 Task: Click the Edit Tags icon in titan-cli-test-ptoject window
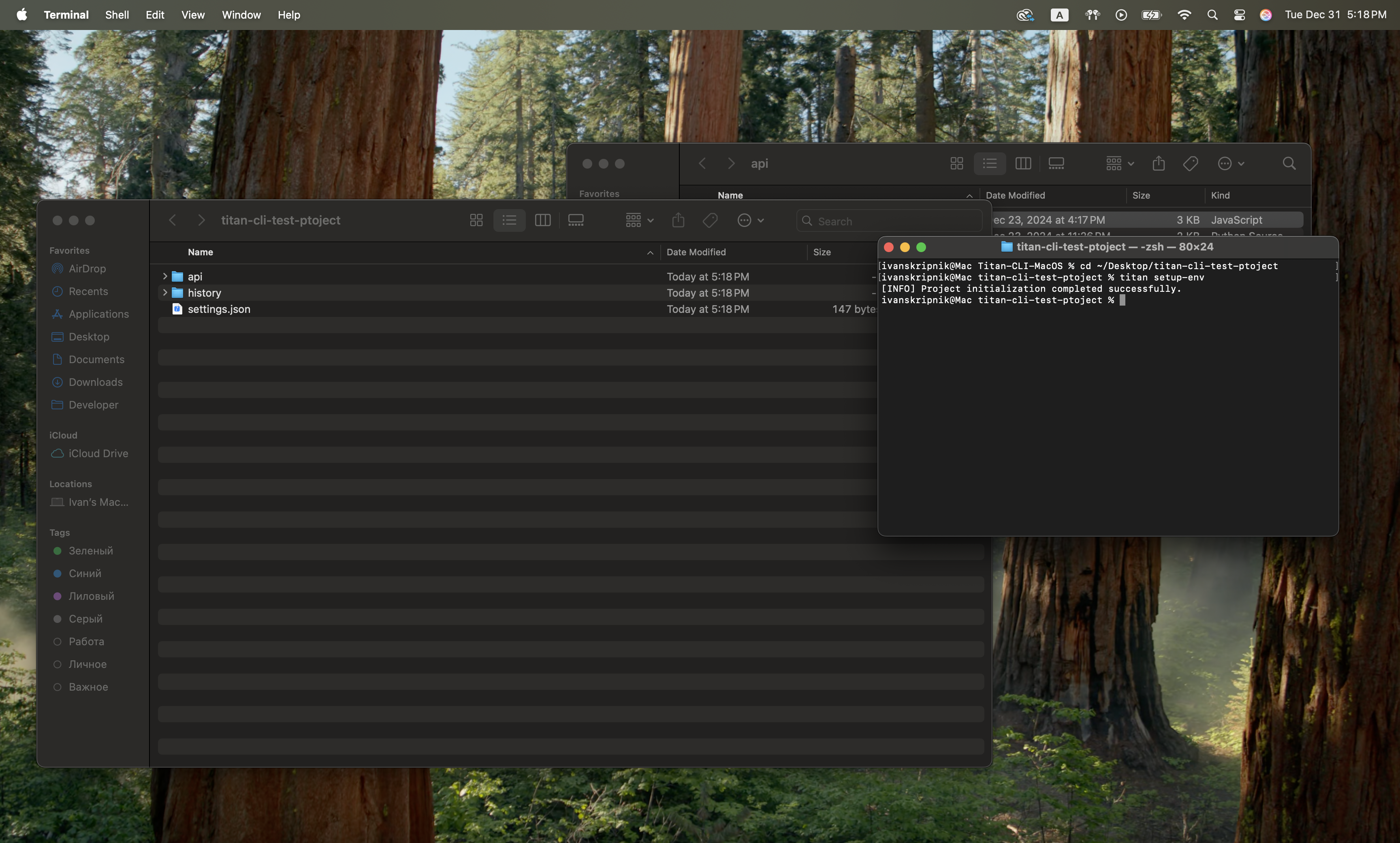[710, 220]
